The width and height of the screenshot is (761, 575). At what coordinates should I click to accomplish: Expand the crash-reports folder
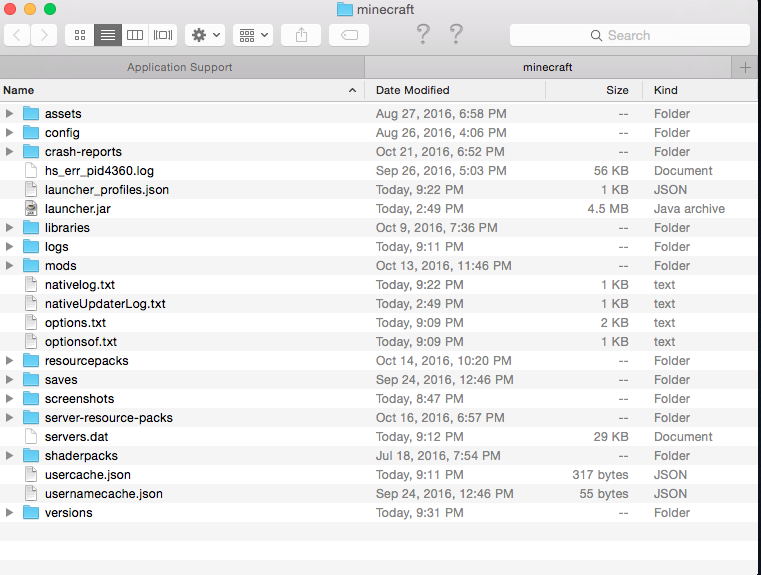tap(9, 151)
